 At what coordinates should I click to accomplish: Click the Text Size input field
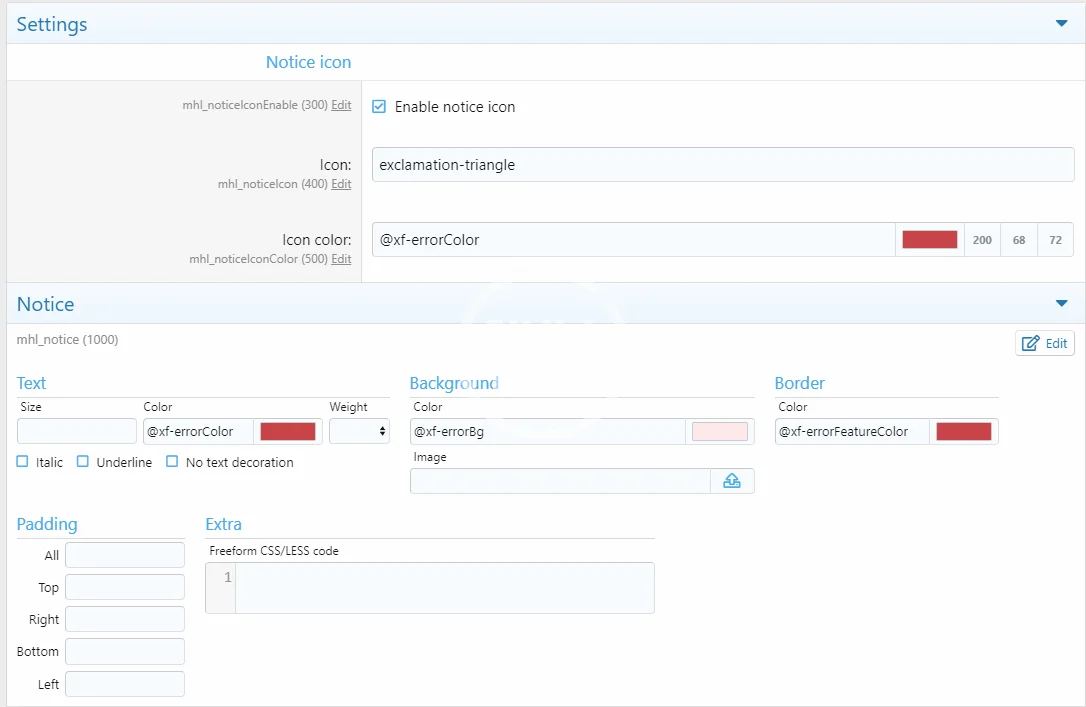pos(76,431)
